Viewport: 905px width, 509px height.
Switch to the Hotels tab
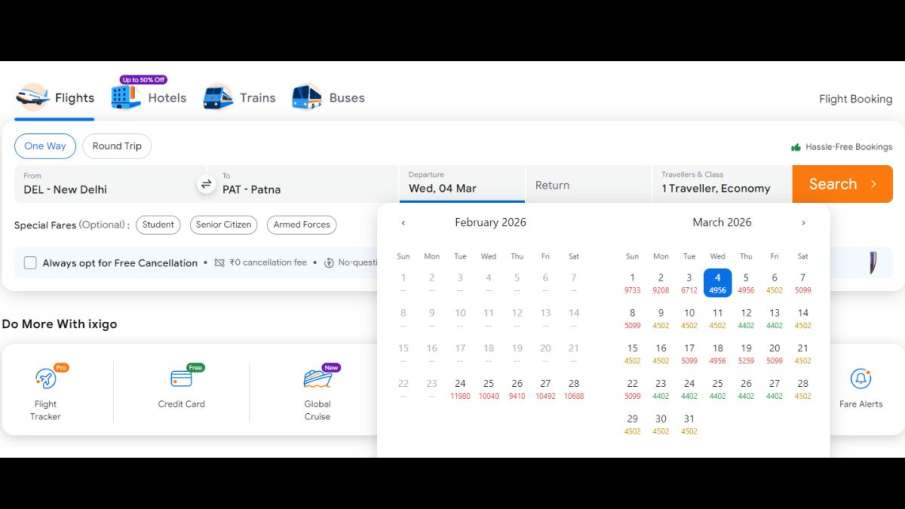click(149, 97)
